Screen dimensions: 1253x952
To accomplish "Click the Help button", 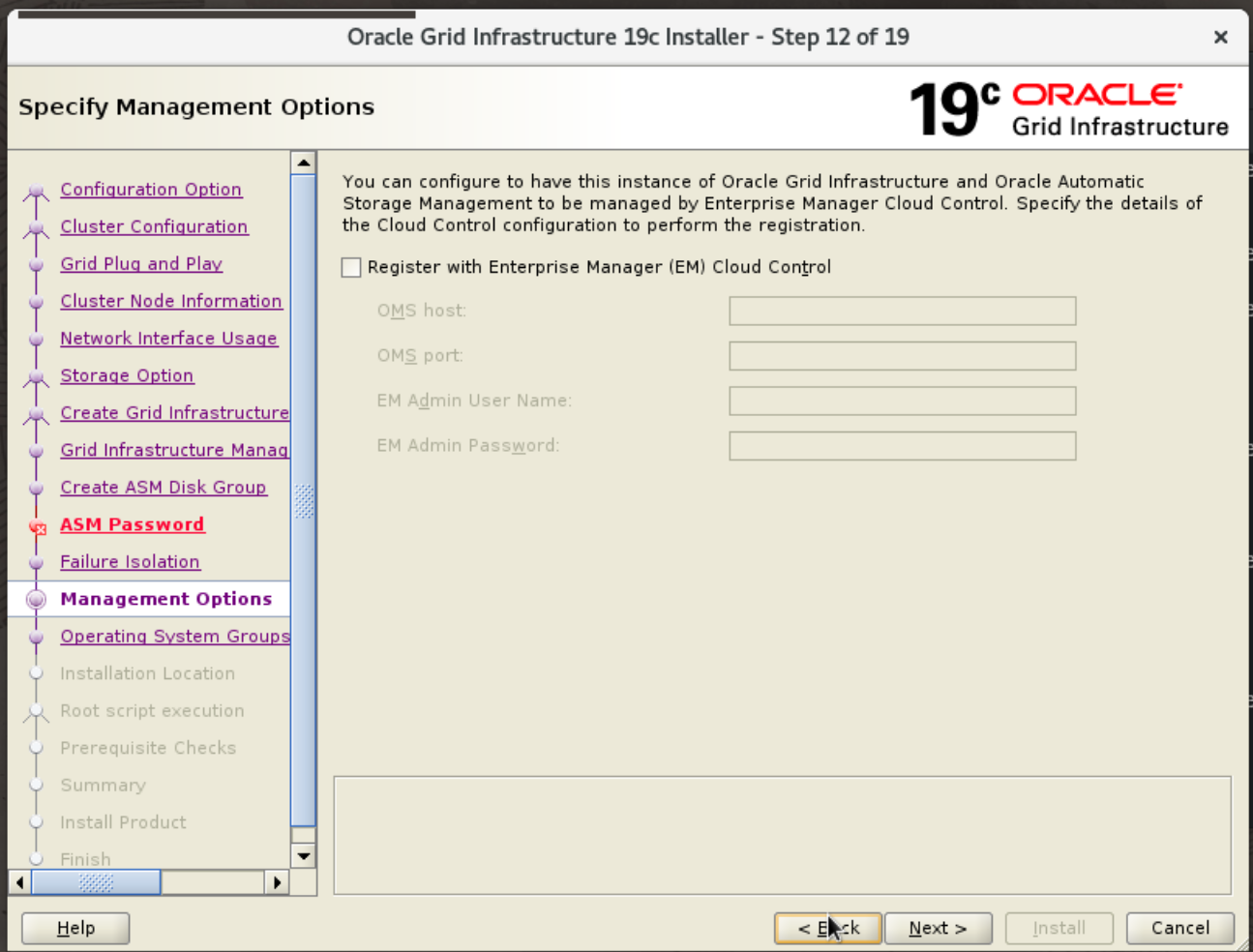I will tap(75, 929).
